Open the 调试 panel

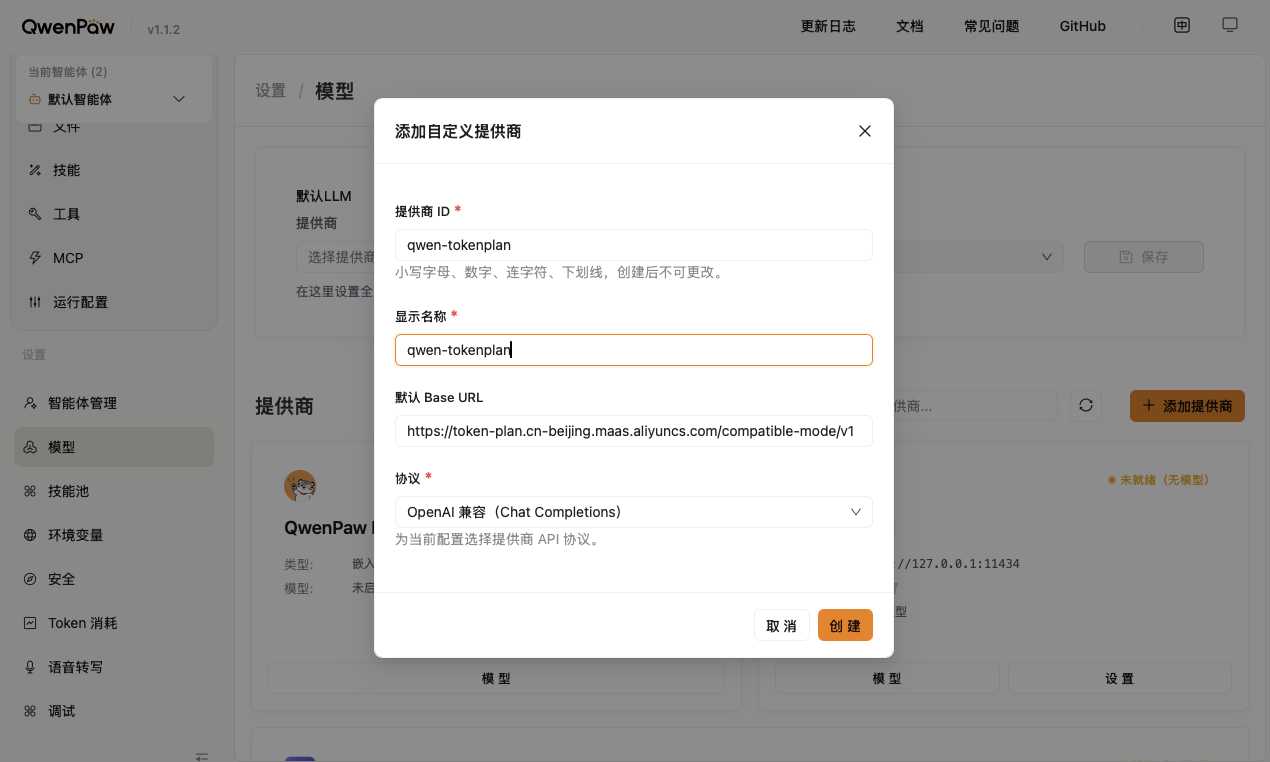pos(62,710)
